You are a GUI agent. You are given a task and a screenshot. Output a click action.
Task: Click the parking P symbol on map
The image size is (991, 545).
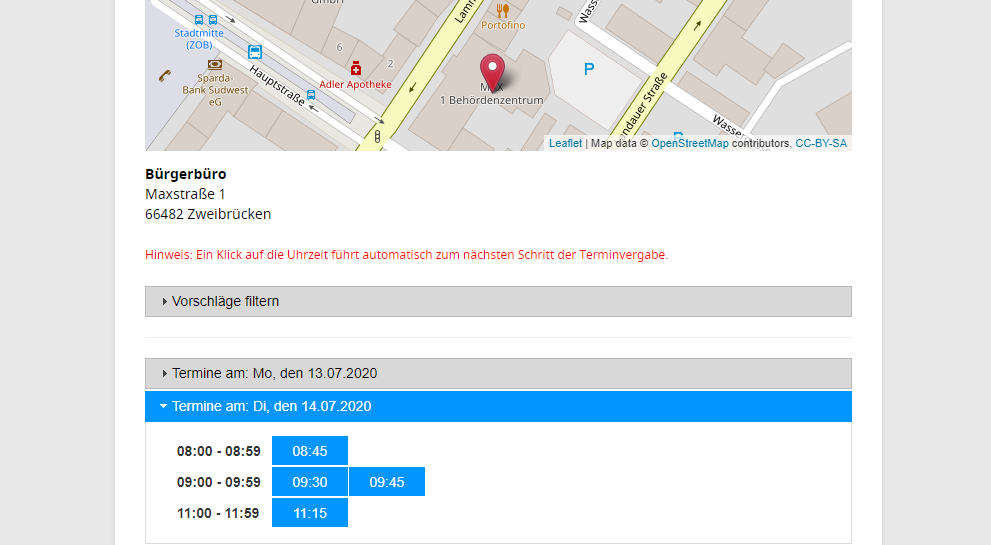point(589,69)
